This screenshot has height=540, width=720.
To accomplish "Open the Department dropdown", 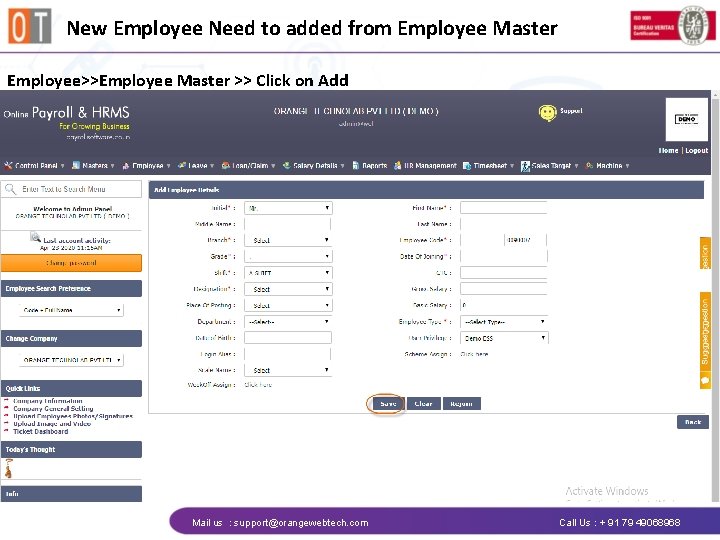I will (x=288, y=322).
